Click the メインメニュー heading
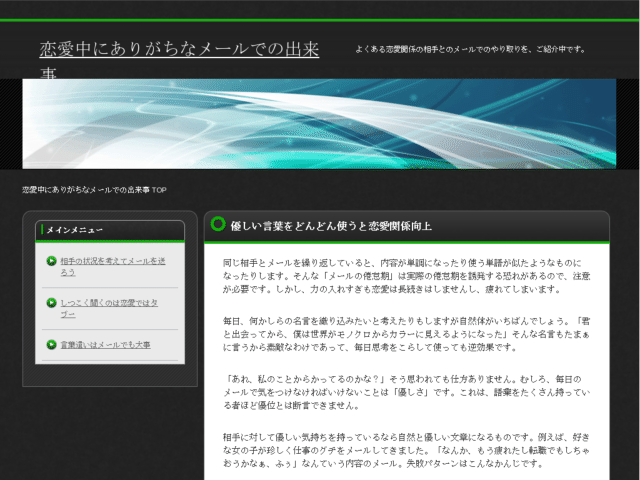640x480 pixels. pos(74,230)
